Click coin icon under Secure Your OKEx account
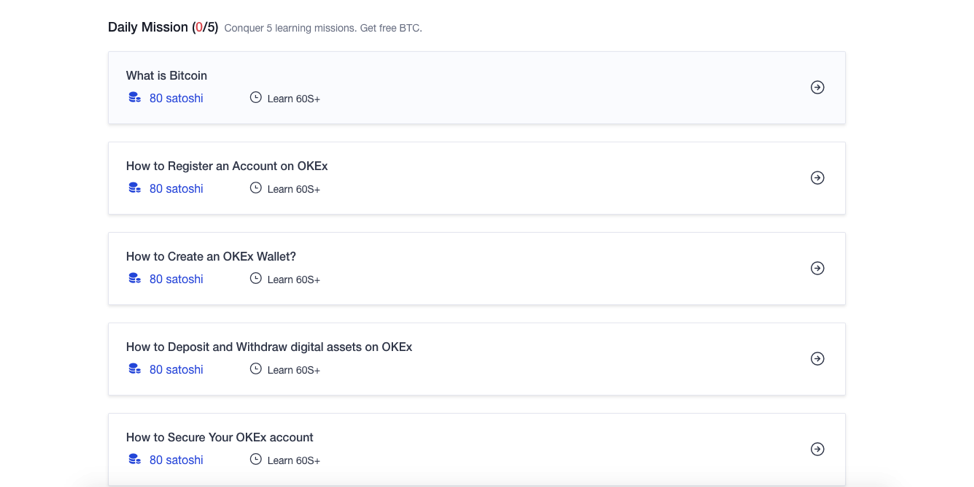 pyautogui.click(x=135, y=460)
